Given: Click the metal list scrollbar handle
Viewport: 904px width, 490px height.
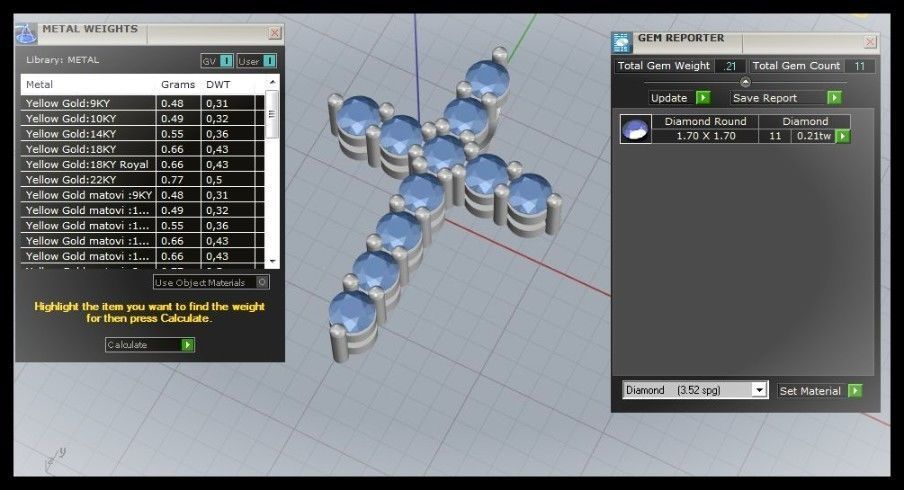Looking at the screenshot, I should [273, 114].
